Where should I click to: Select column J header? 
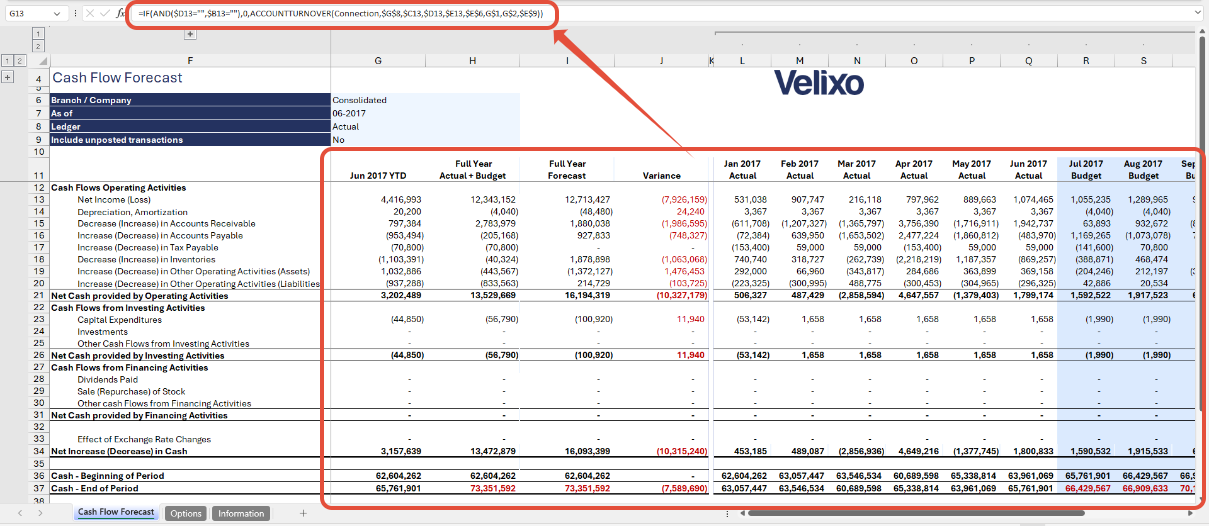point(661,61)
